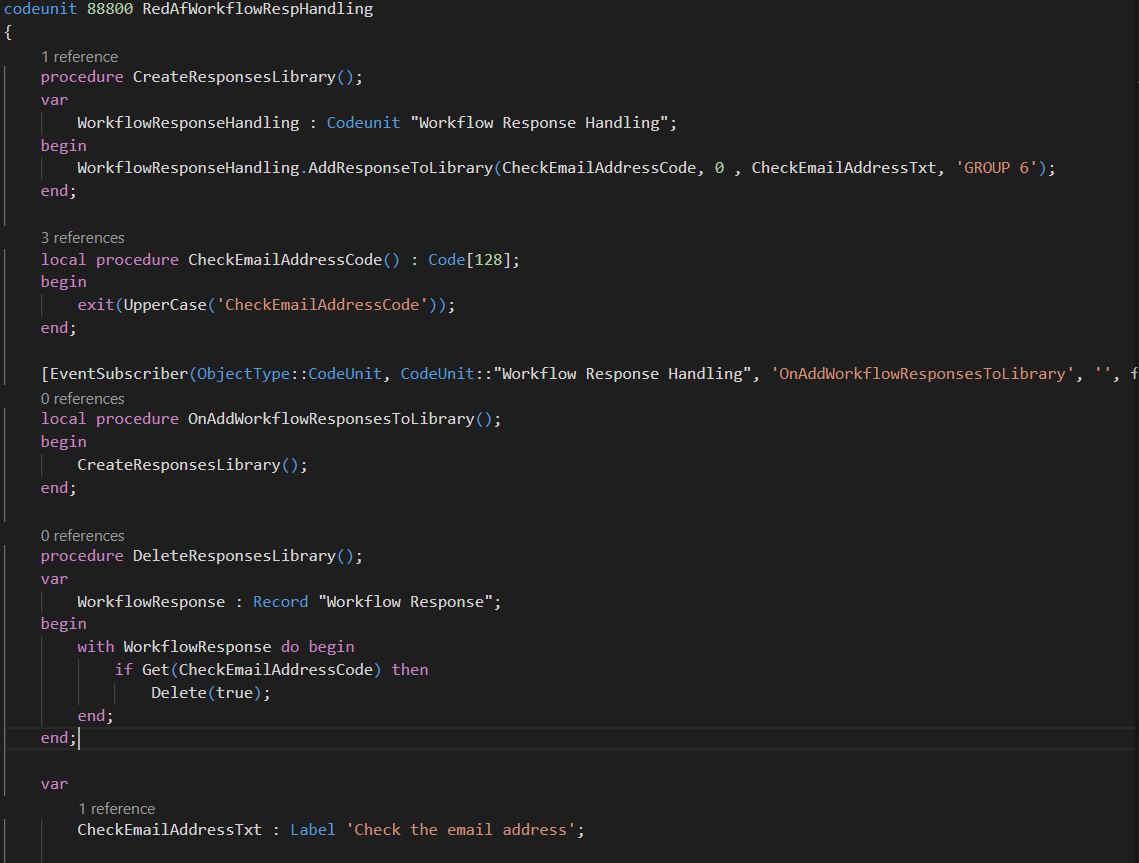Click '0 references' above DeleteResponsesLibrary procedure
This screenshot has width=1139, height=863.
point(82,535)
